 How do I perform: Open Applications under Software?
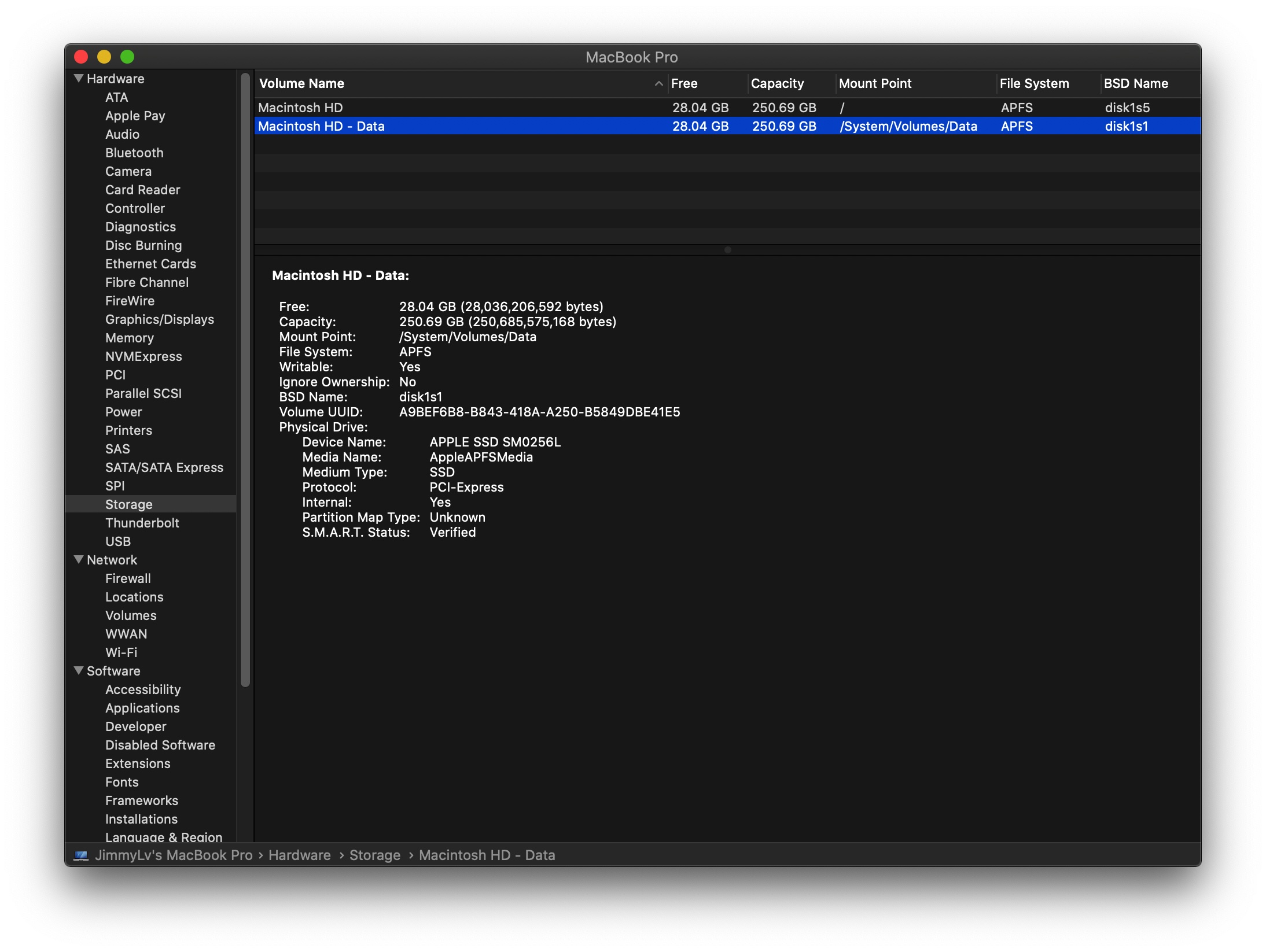pos(142,708)
